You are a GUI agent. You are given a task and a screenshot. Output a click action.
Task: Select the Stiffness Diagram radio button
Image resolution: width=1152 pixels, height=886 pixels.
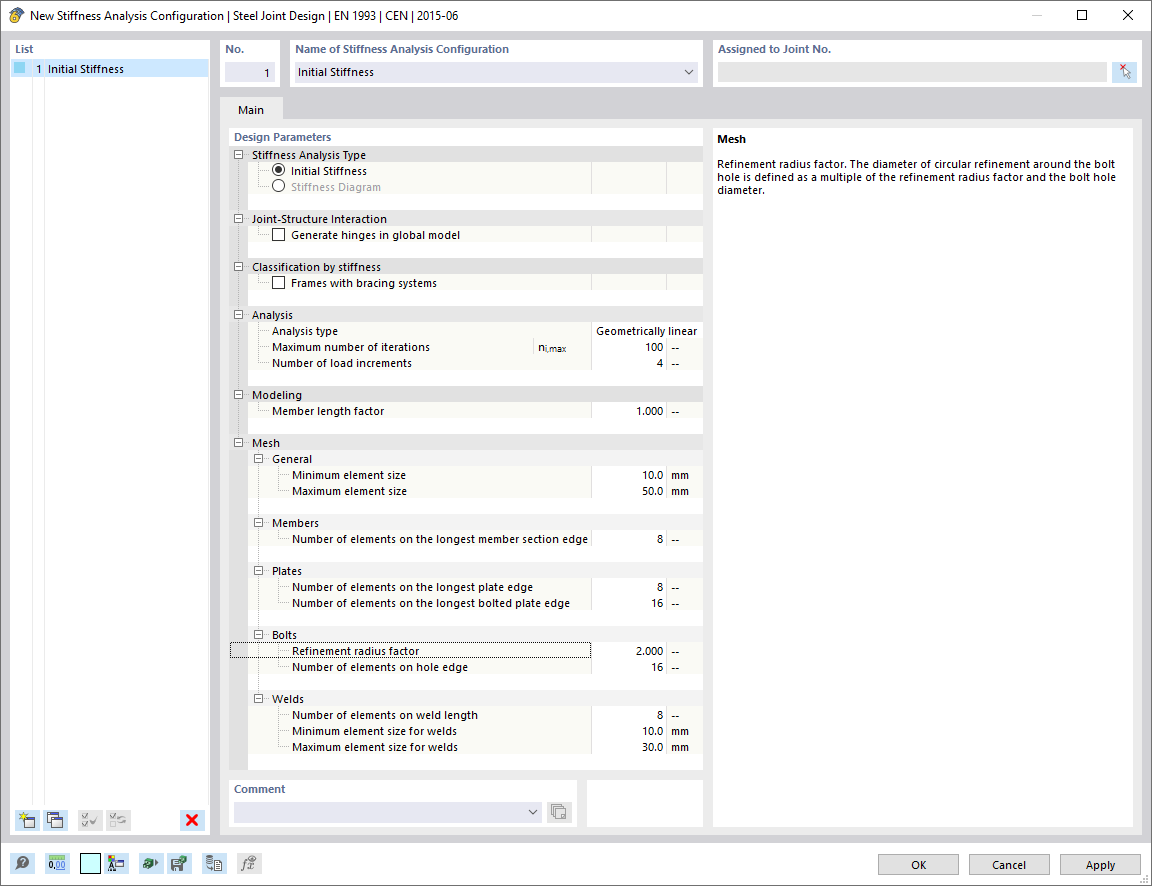pos(278,187)
